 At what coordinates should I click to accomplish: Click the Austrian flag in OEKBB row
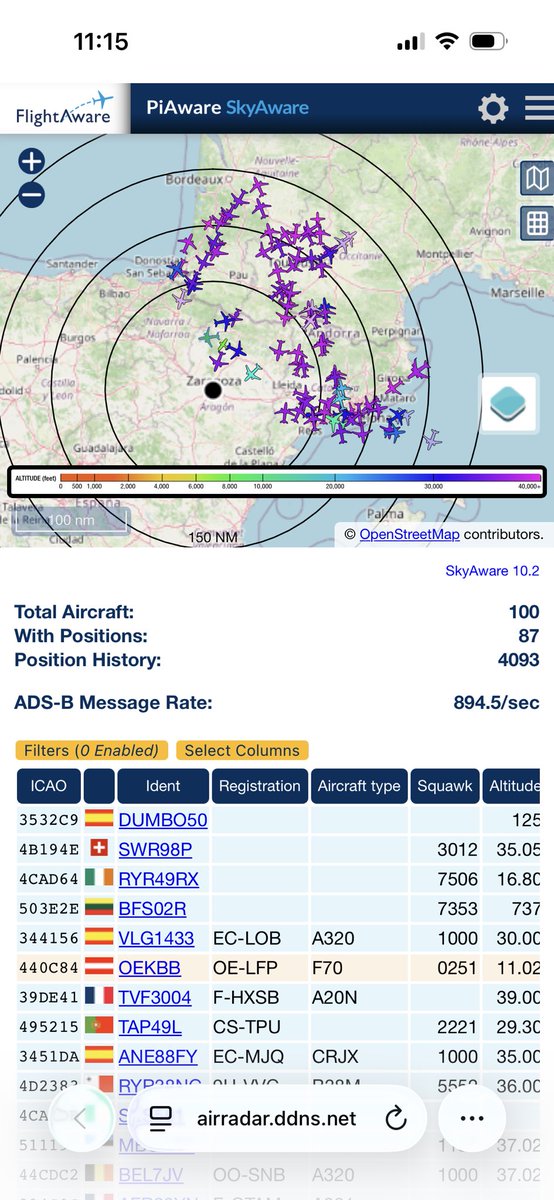coord(99,968)
